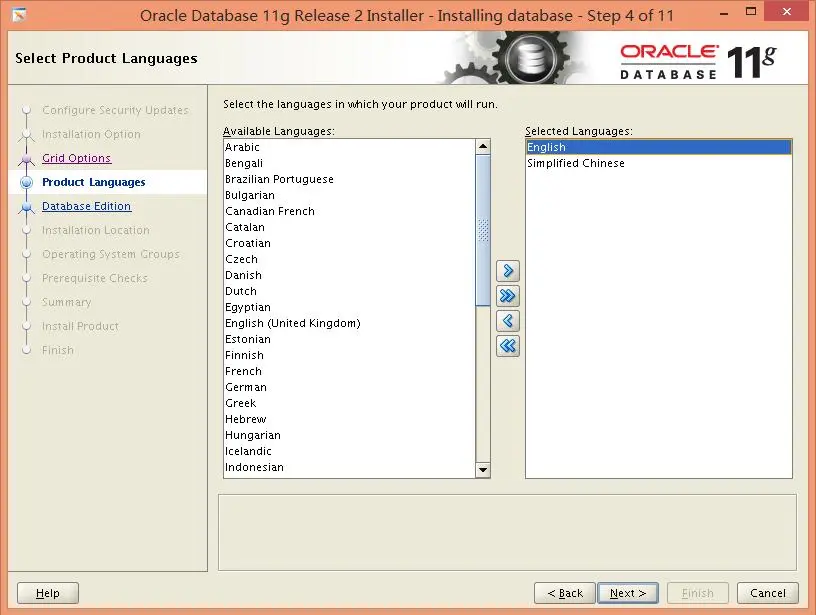Image resolution: width=816 pixels, height=615 pixels.
Task: Open the Database Edition step link
Action: pos(86,206)
